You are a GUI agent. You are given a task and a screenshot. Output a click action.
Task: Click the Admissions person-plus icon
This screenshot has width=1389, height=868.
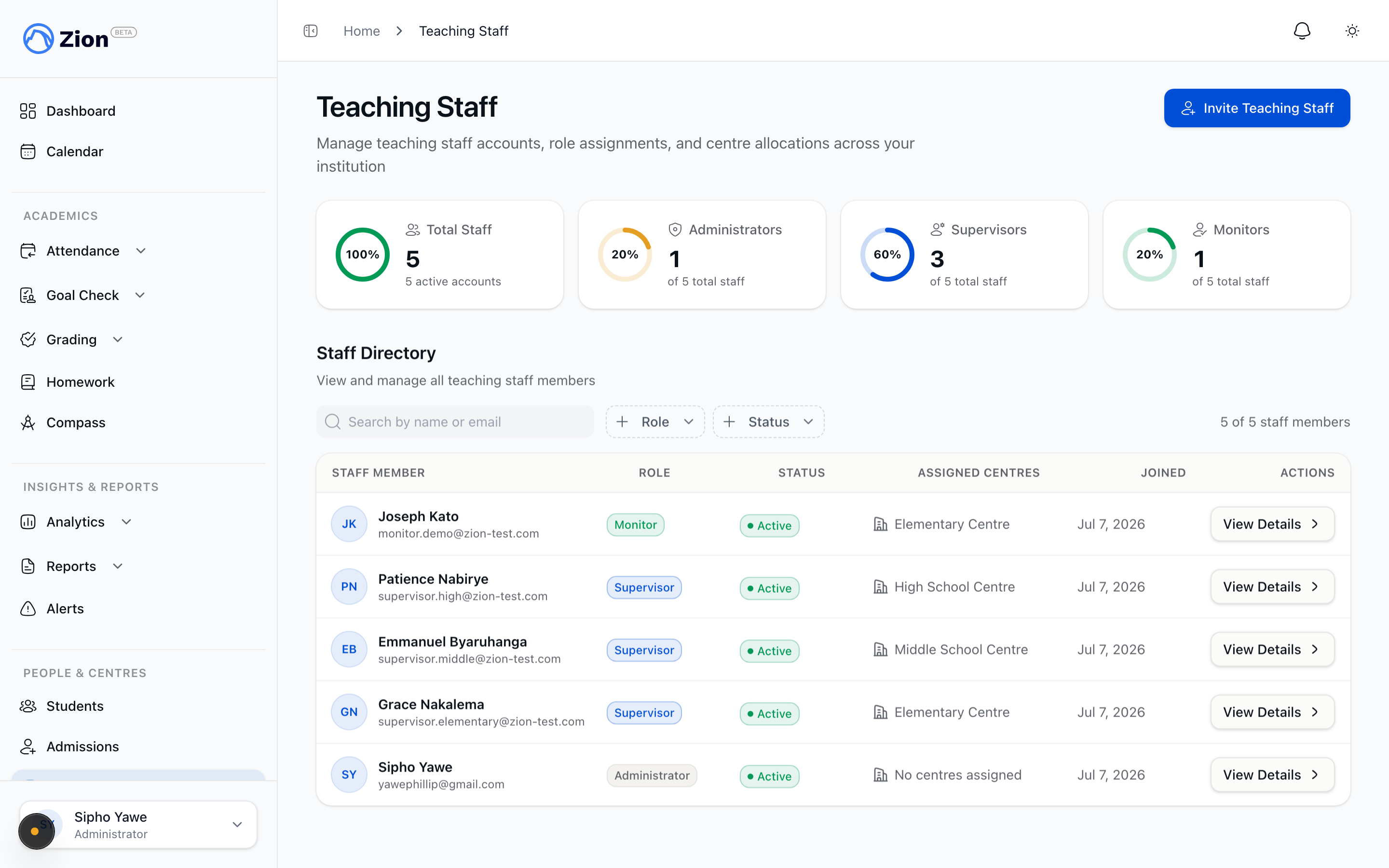[x=27, y=746]
